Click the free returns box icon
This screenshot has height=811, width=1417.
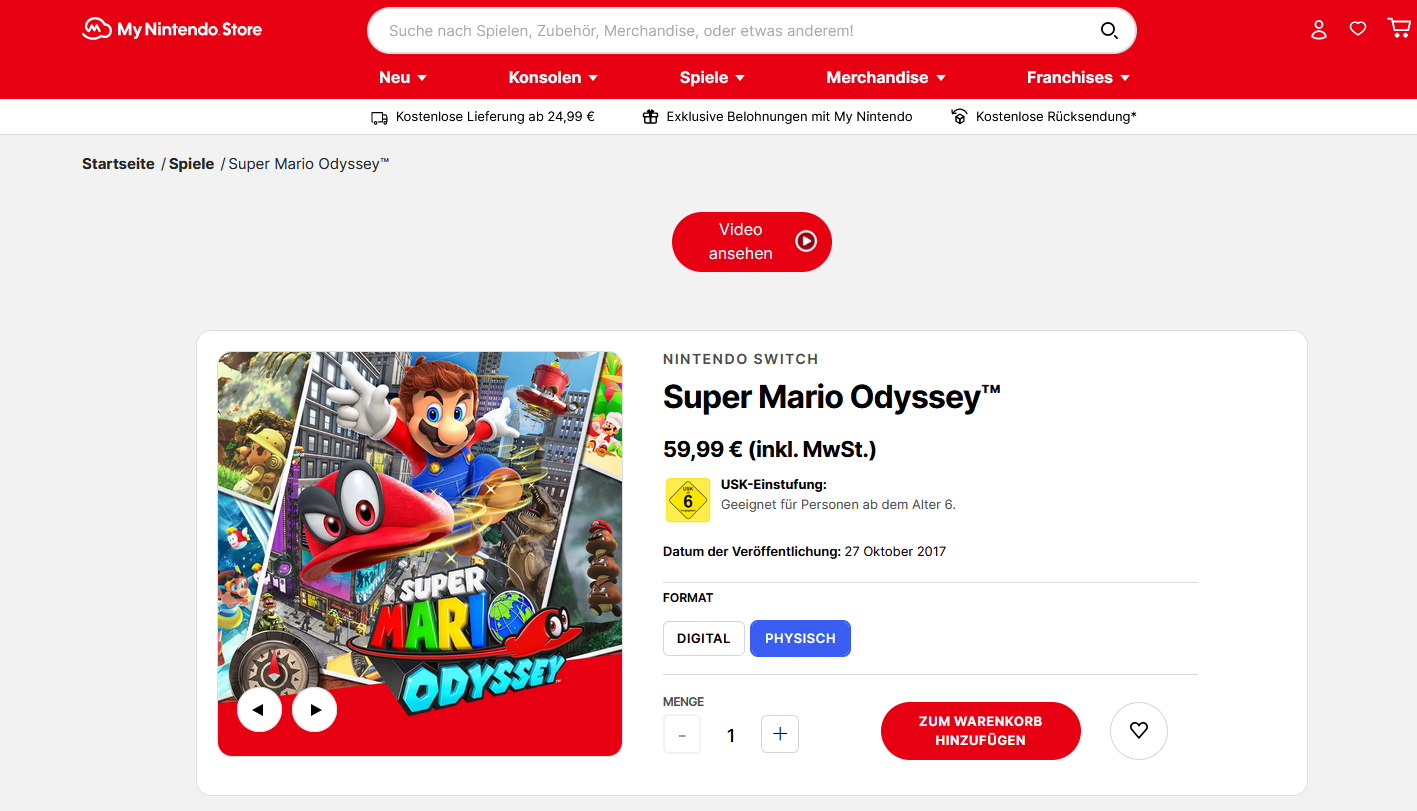click(x=960, y=117)
